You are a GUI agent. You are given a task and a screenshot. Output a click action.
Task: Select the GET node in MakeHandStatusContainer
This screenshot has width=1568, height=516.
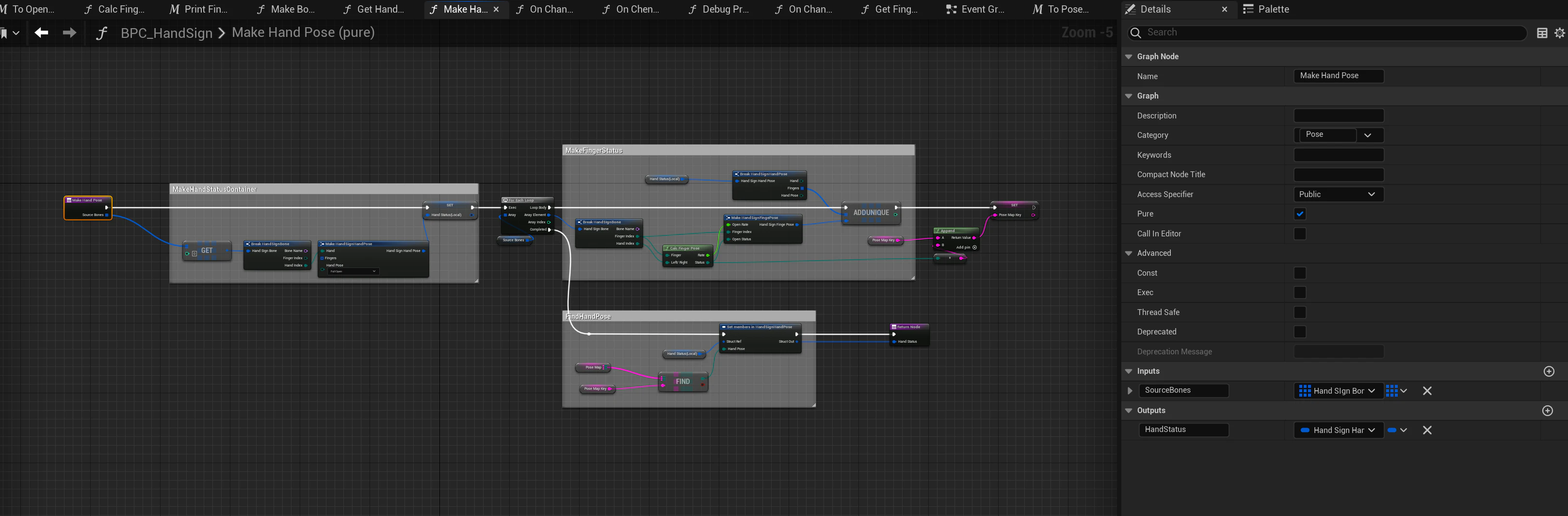tap(207, 250)
